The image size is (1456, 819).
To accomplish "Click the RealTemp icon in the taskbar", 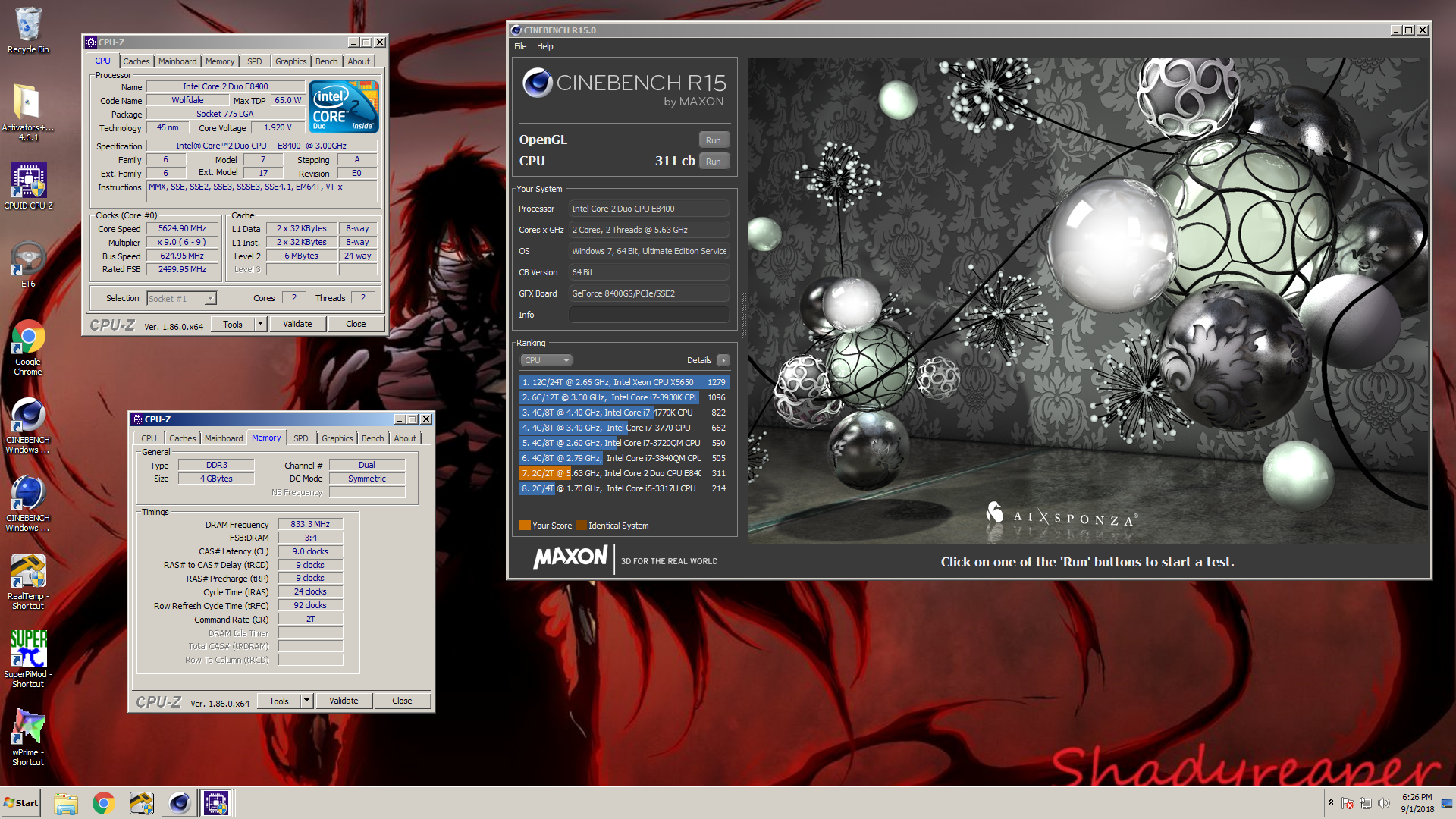I will point(142,803).
